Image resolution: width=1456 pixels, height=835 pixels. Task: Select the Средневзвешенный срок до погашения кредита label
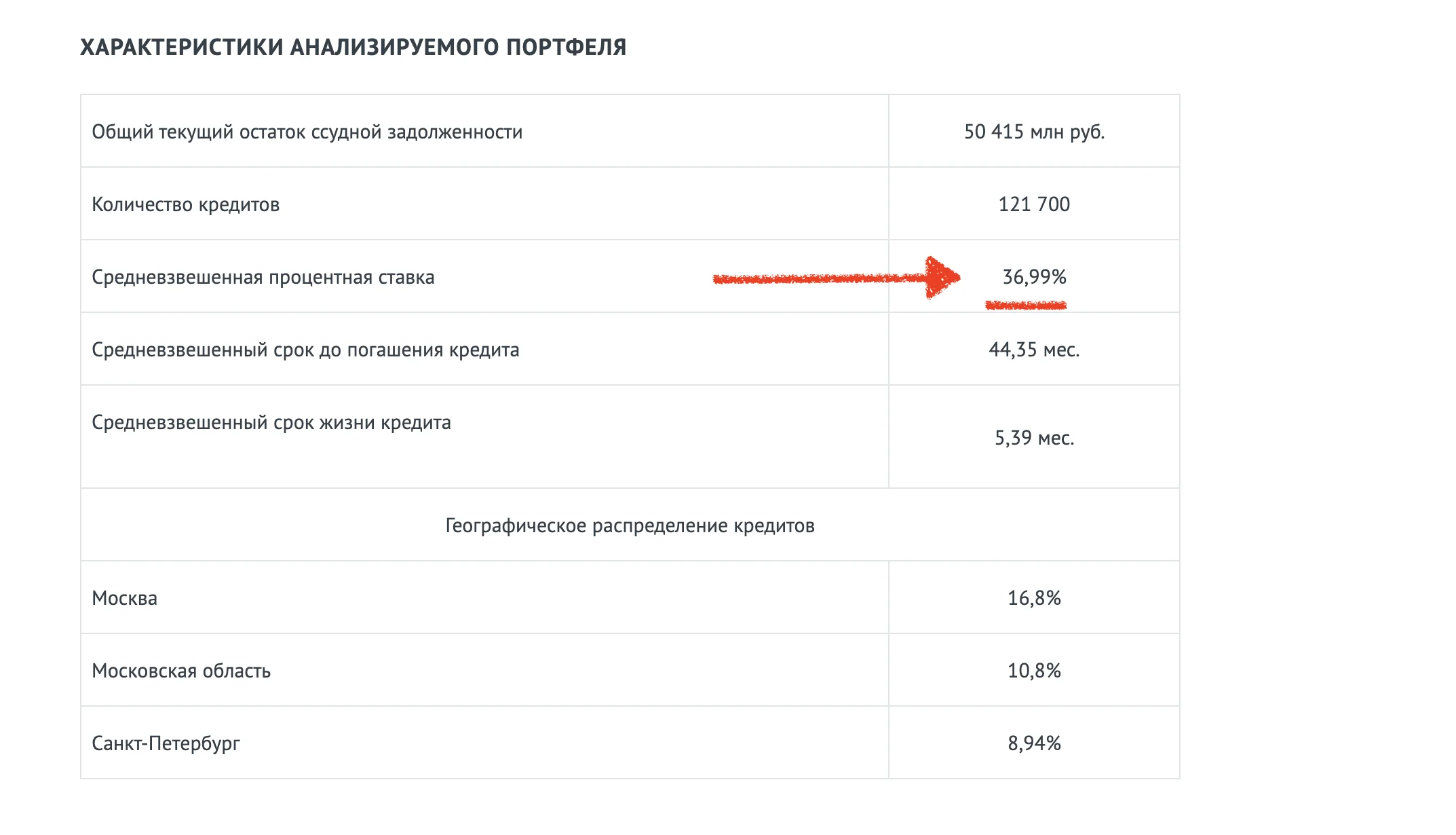click(305, 350)
